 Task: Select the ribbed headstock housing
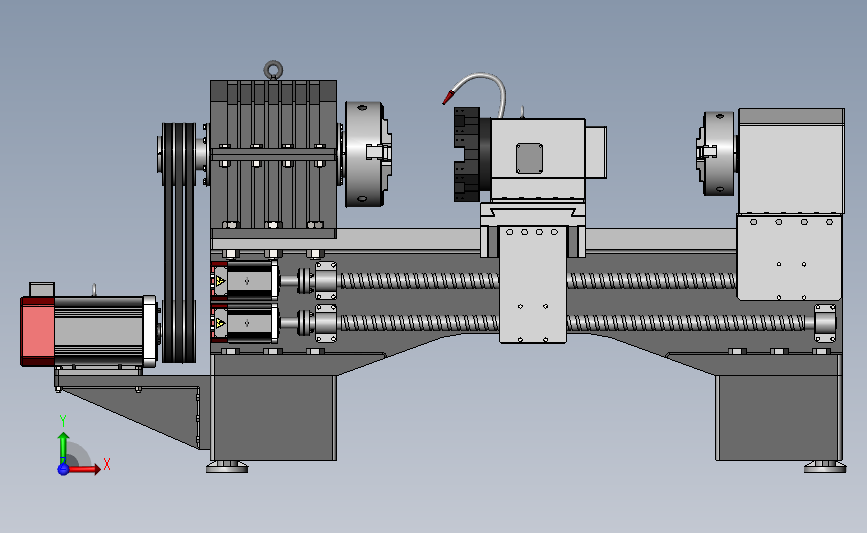[x=273, y=159]
